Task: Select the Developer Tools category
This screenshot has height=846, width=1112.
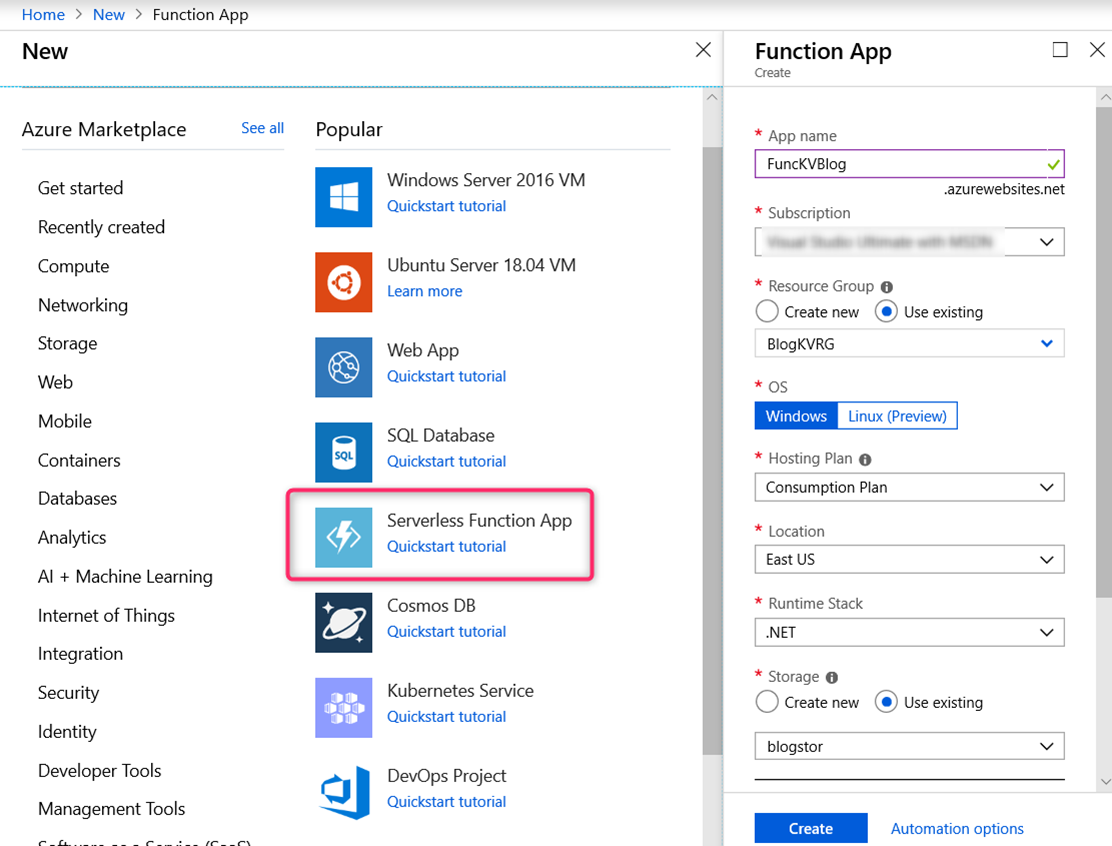Action: [x=99, y=771]
